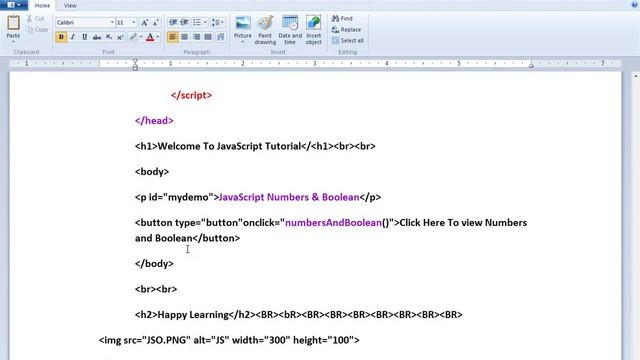The image size is (640, 360).
Task: Click the right indent marker on ruler
Action: (x=531, y=65)
